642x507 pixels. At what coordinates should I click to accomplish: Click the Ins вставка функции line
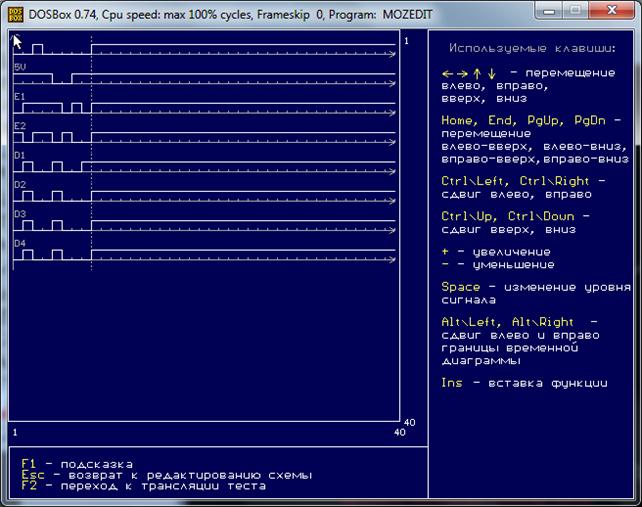[x=524, y=383]
